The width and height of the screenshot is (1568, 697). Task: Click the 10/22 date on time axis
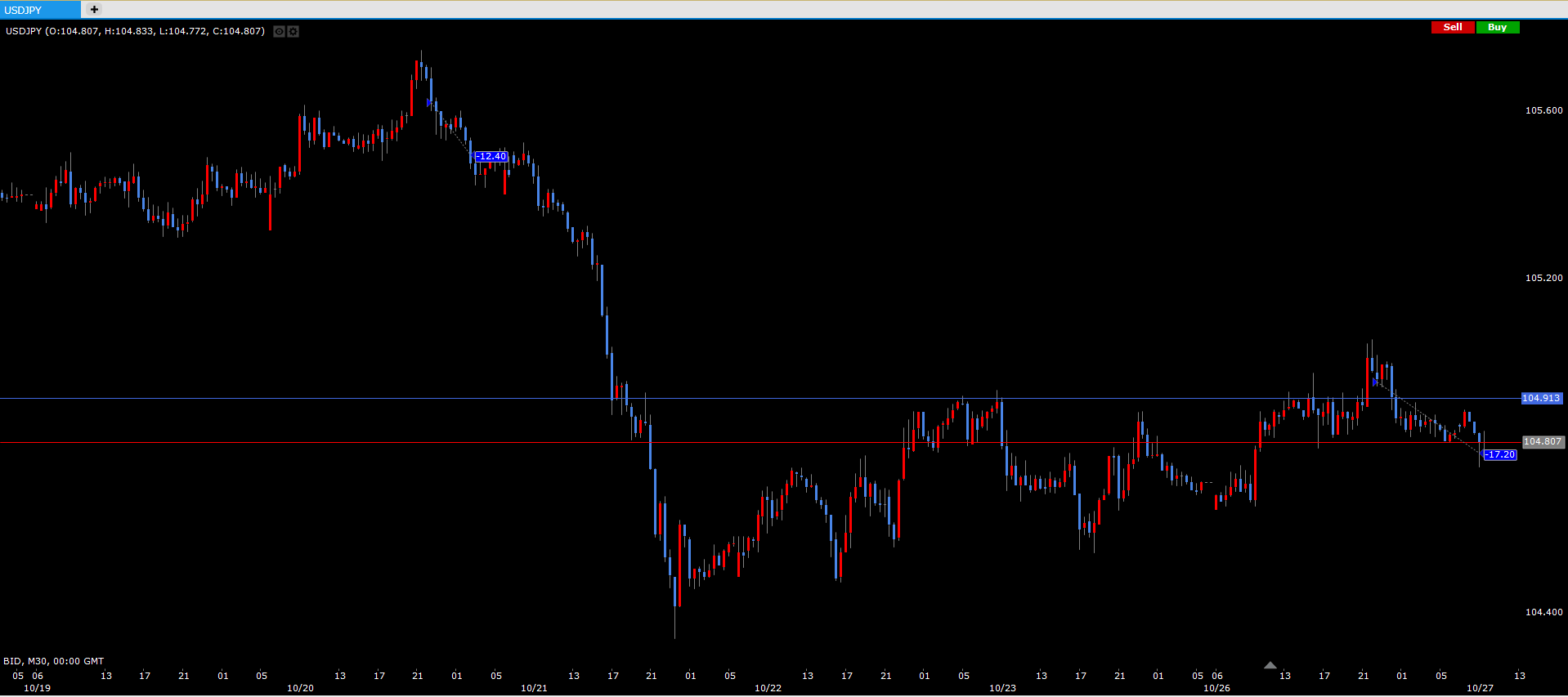click(x=768, y=688)
